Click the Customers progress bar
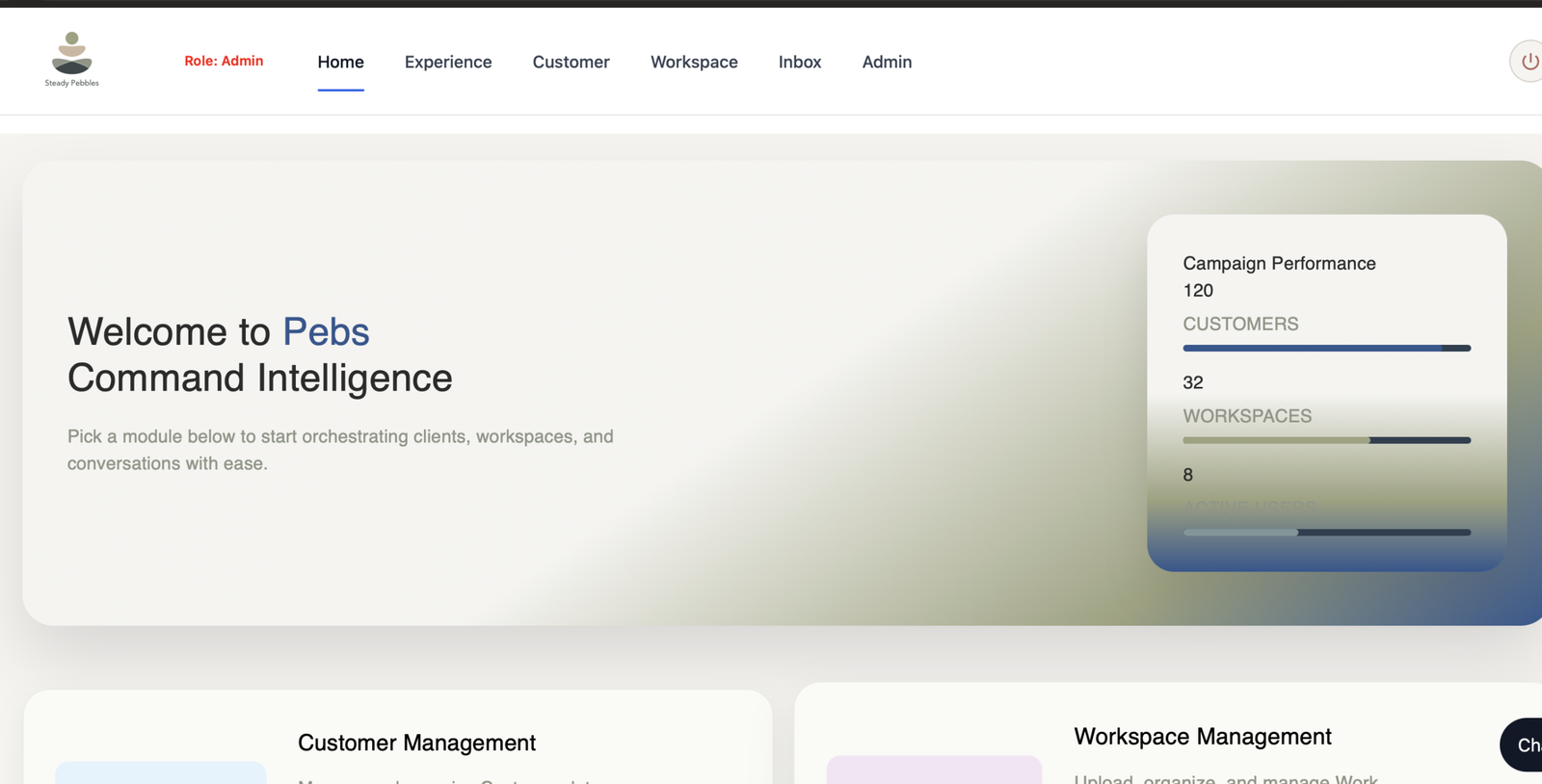Image resolution: width=1542 pixels, height=784 pixels. click(x=1326, y=348)
